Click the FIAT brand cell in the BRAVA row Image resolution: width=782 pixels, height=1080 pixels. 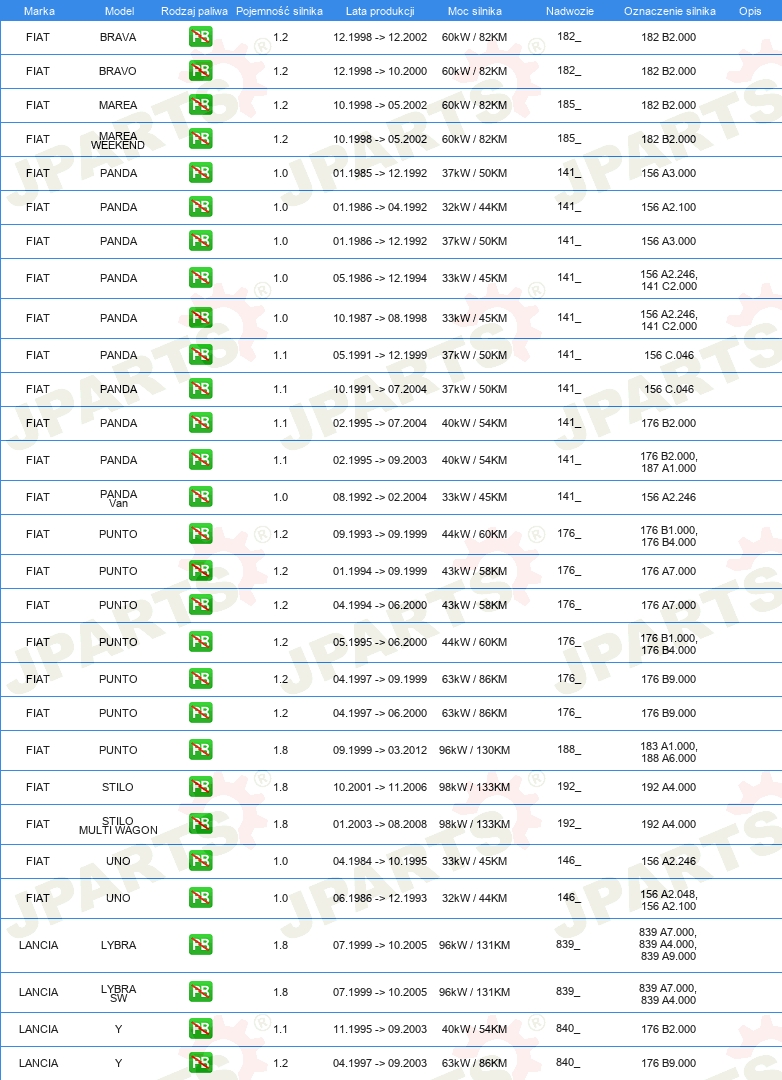point(38,37)
